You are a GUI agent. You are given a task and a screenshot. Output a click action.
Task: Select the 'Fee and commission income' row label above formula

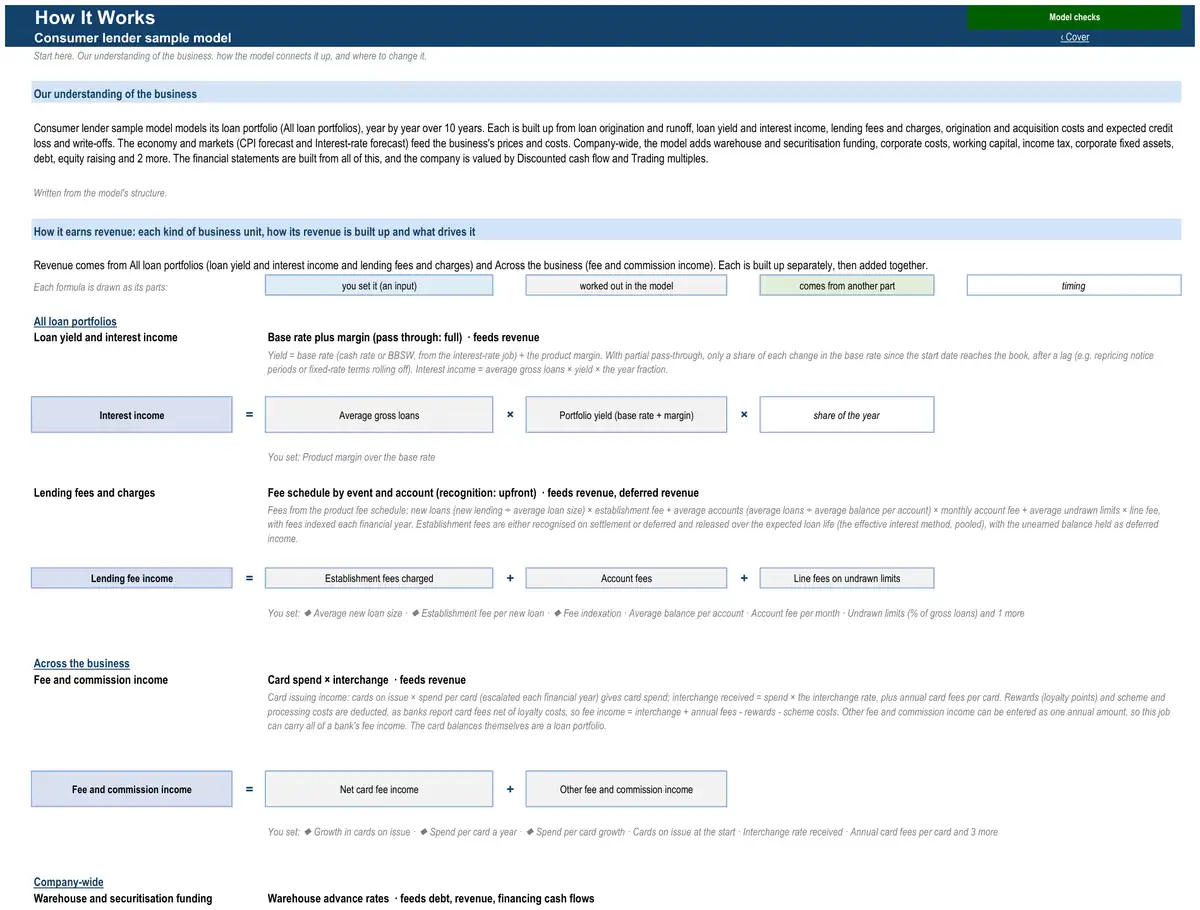point(101,680)
